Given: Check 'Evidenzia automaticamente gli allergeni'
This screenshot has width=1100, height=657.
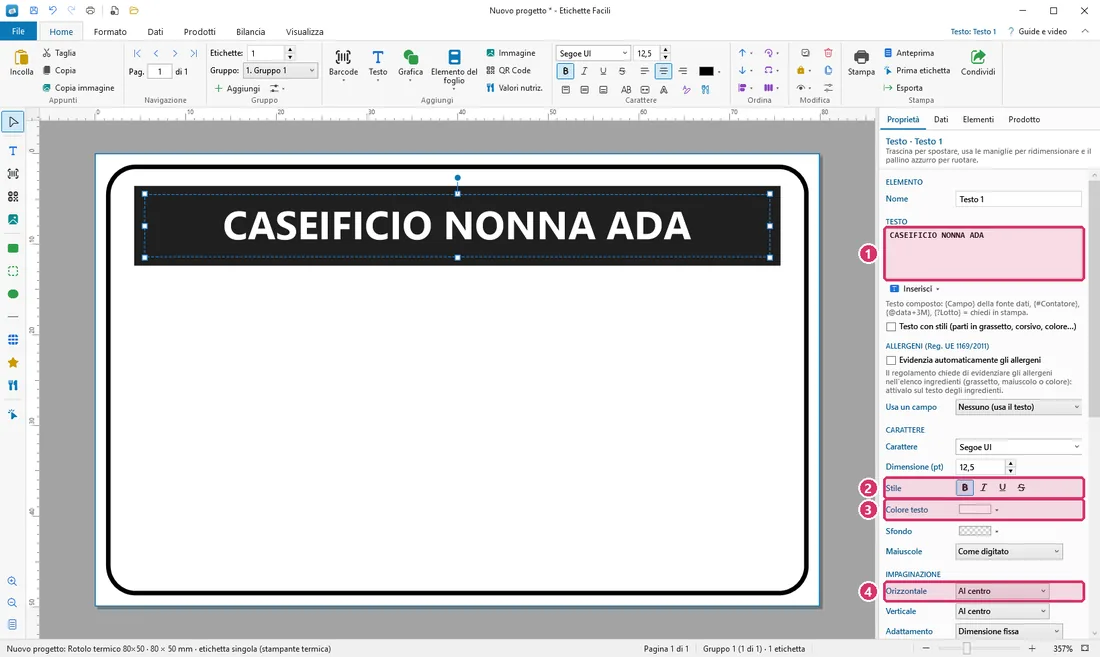Looking at the screenshot, I should click(x=891, y=360).
